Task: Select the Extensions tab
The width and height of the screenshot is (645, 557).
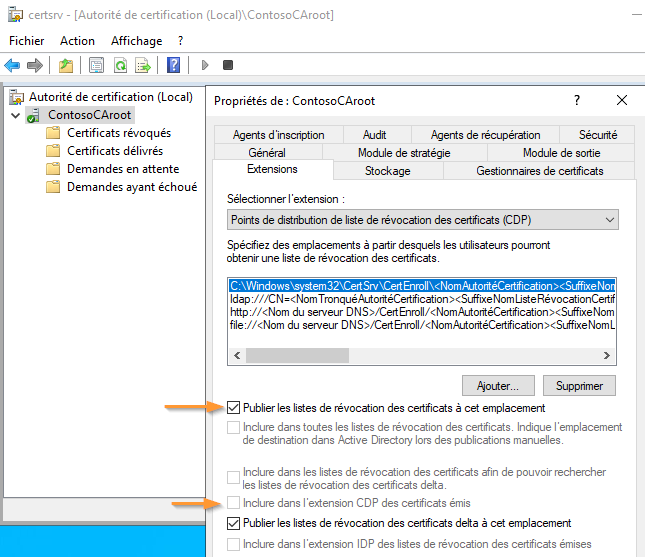Action: pyautogui.click(x=272, y=169)
